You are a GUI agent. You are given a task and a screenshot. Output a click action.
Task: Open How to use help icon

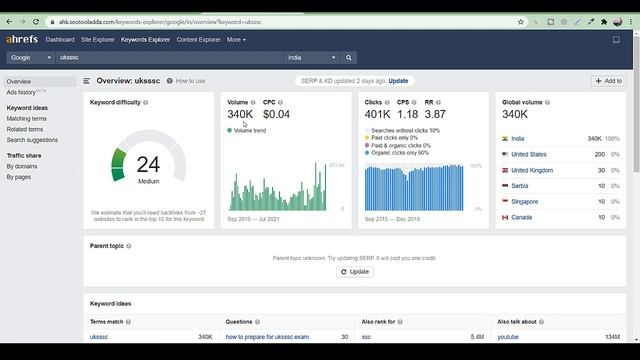169,81
